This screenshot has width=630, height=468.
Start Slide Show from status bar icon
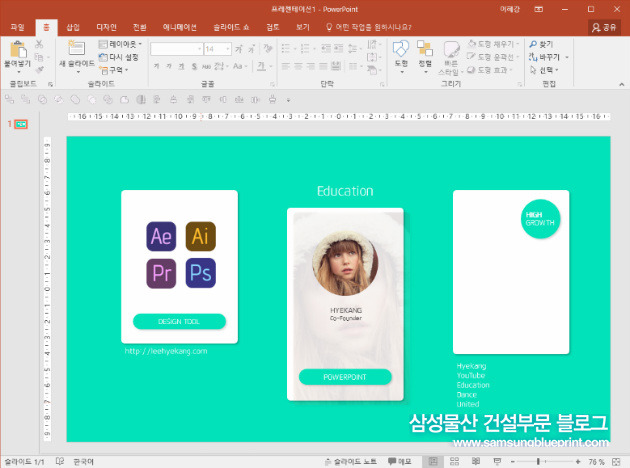497,461
